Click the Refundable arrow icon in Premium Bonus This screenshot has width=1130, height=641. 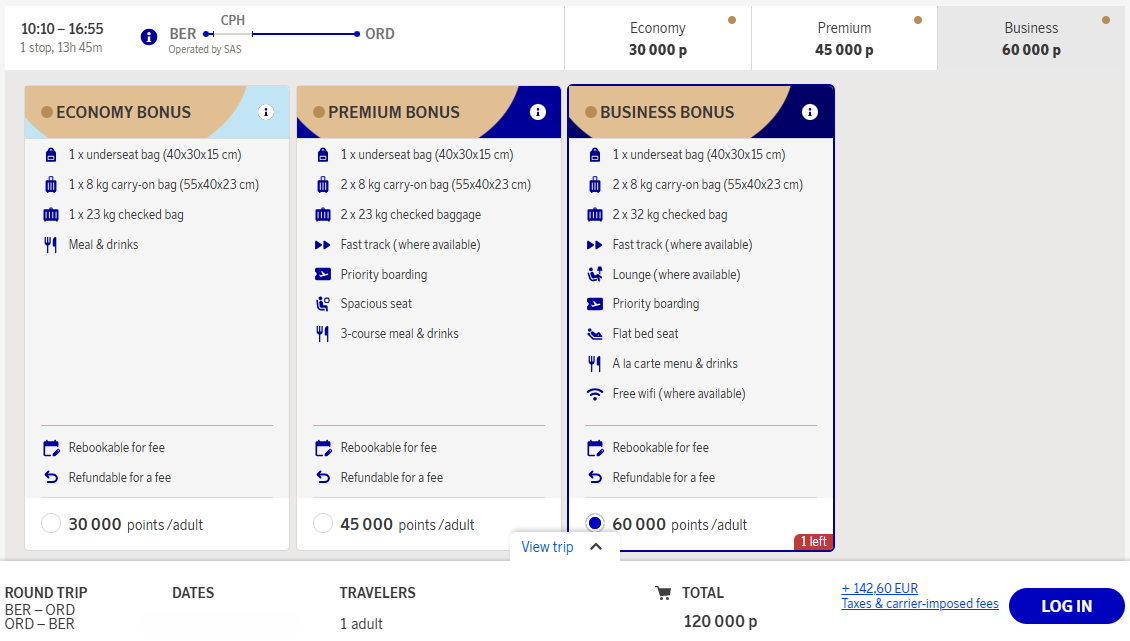(323, 477)
